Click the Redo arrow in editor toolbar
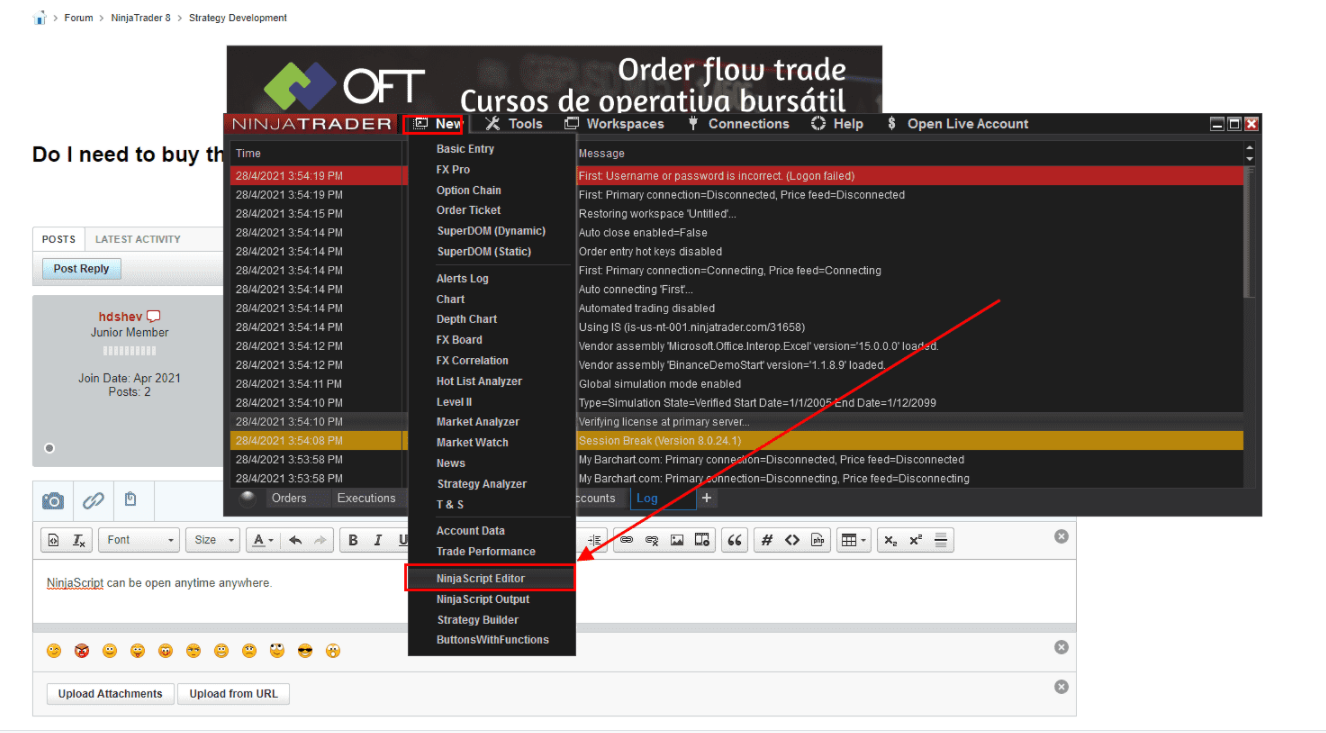Image resolution: width=1326 pixels, height=733 pixels. click(320, 540)
